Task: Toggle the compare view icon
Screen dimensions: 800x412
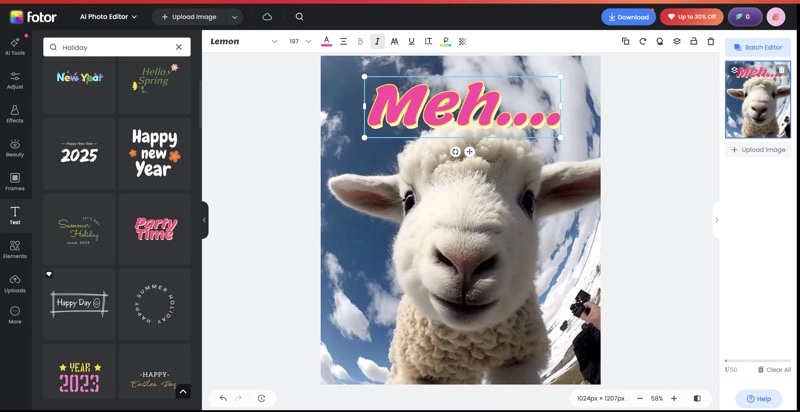Action: (x=697, y=398)
